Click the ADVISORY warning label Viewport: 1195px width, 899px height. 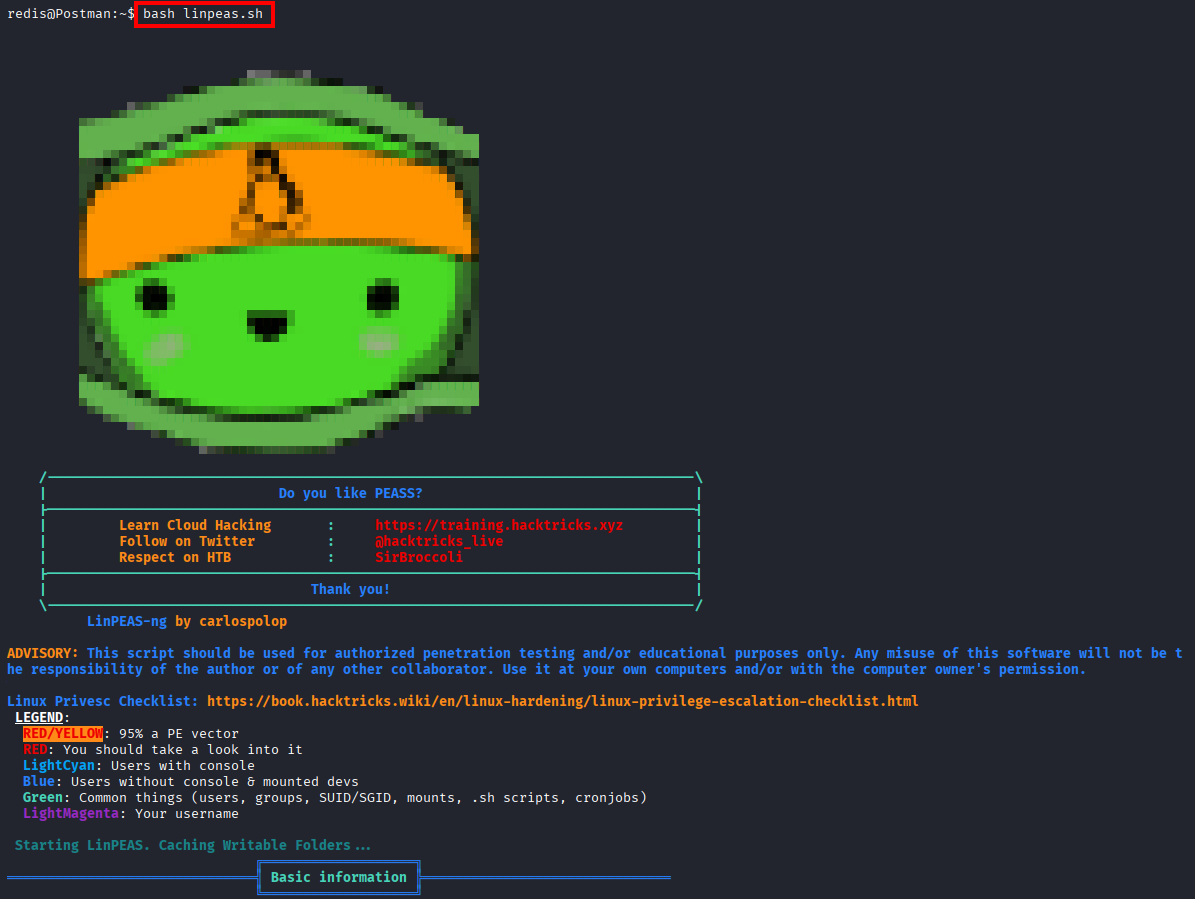click(x=42, y=653)
